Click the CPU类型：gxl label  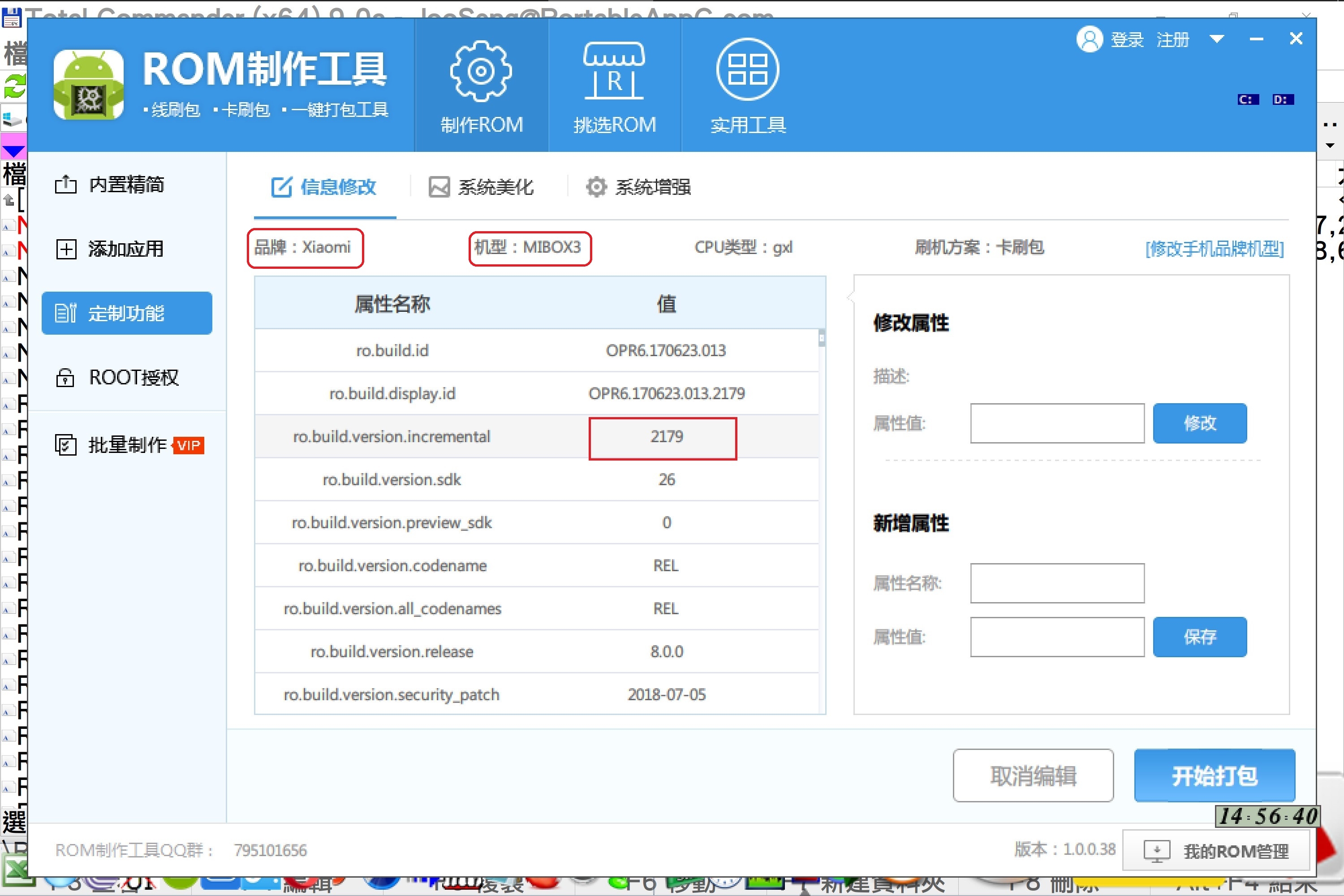(743, 247)
